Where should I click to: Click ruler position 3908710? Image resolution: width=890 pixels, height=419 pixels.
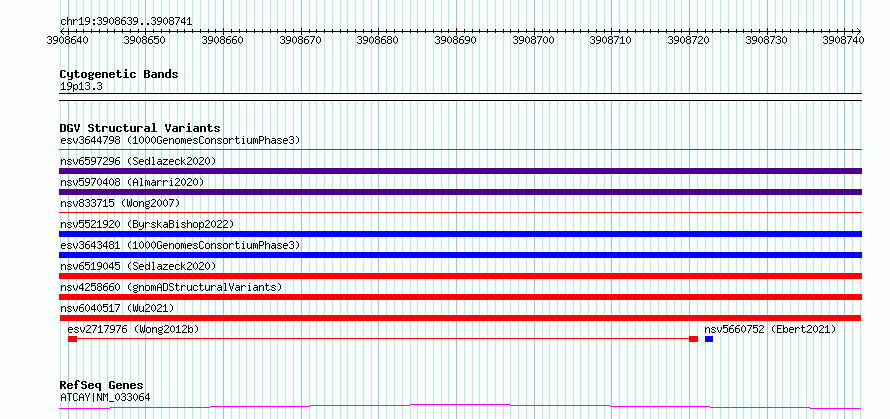(611, 40)
